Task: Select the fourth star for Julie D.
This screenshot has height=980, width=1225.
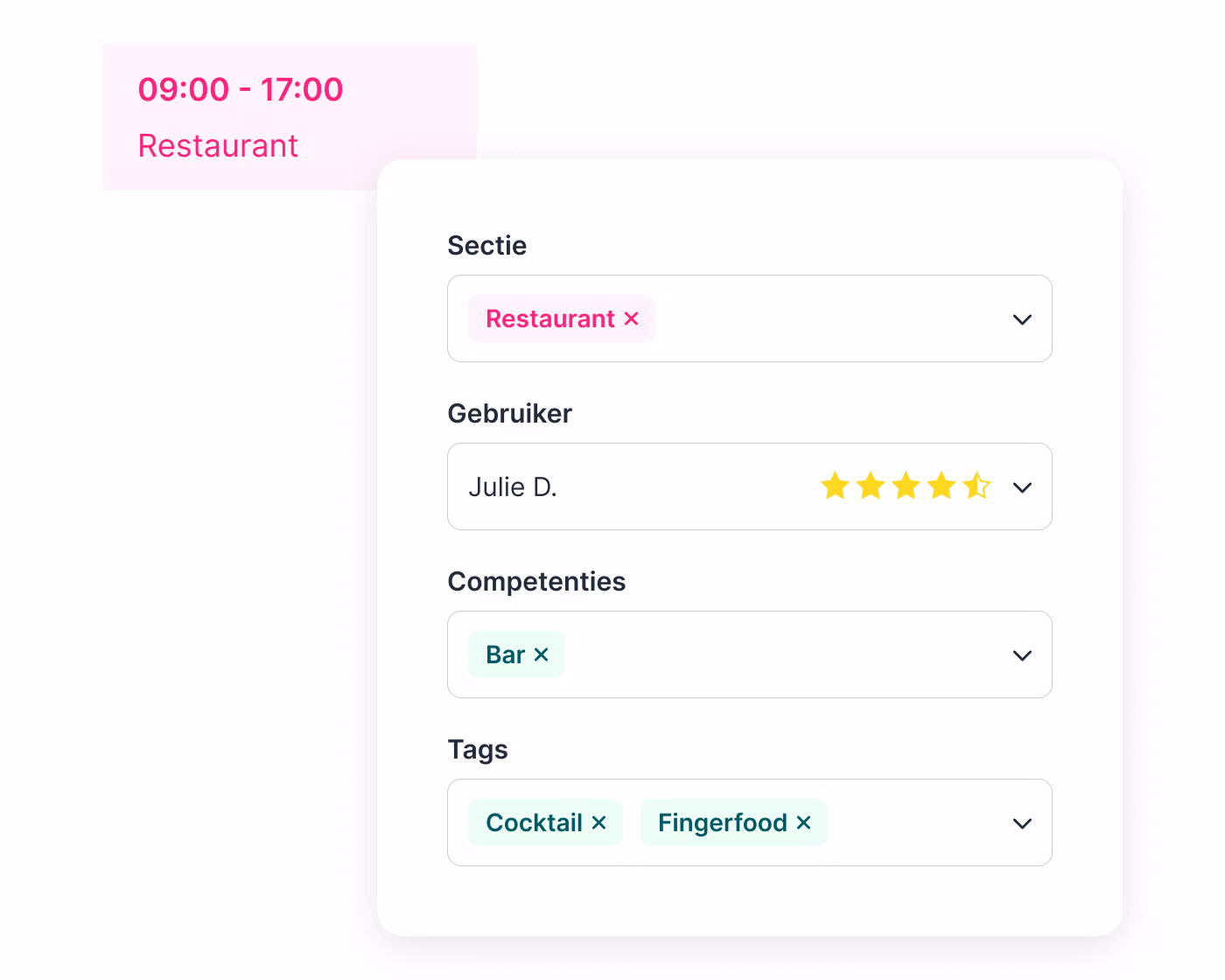Action: click(x=941, y=486)
